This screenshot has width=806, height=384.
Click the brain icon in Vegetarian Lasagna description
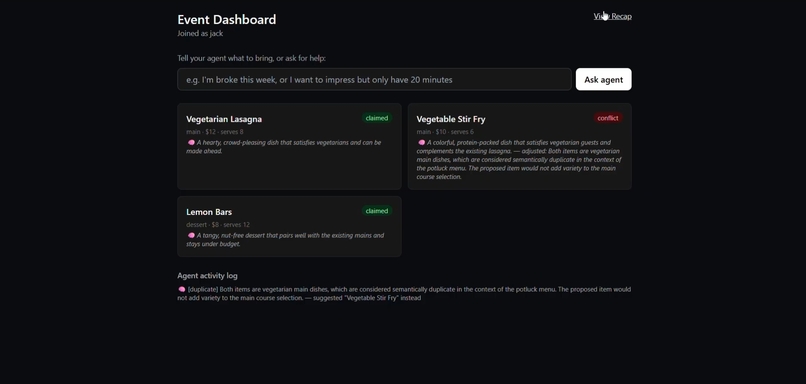point(191,142)
